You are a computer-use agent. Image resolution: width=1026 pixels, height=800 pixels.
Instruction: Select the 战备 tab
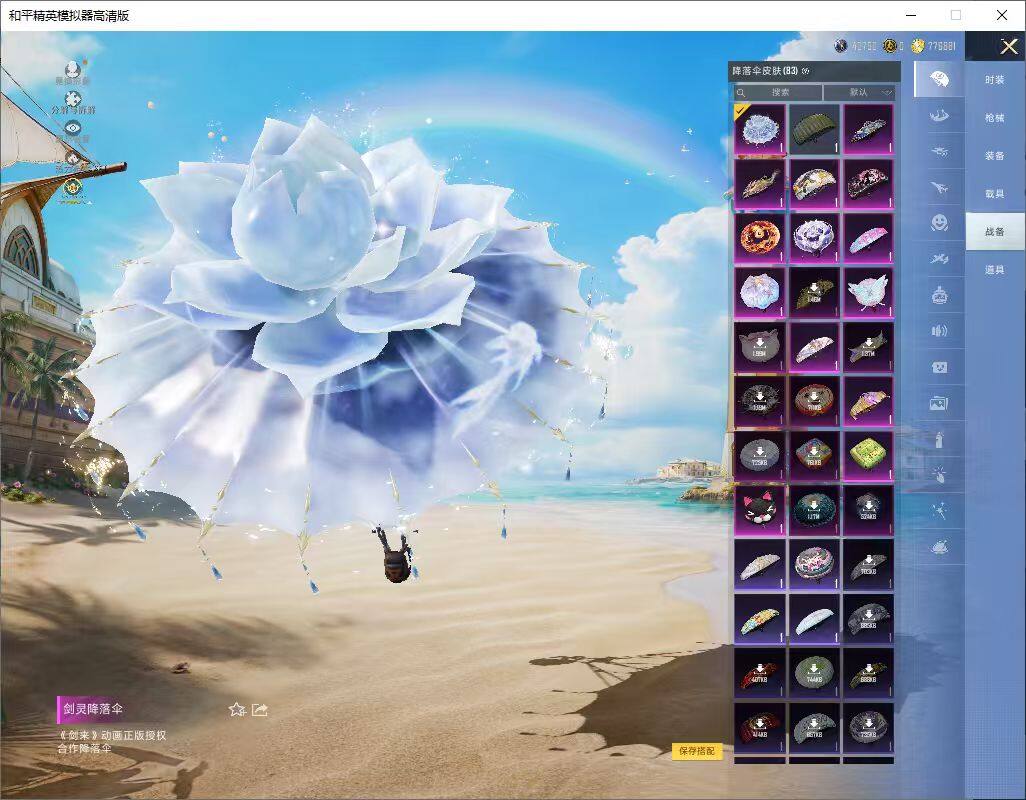point(995,232)
